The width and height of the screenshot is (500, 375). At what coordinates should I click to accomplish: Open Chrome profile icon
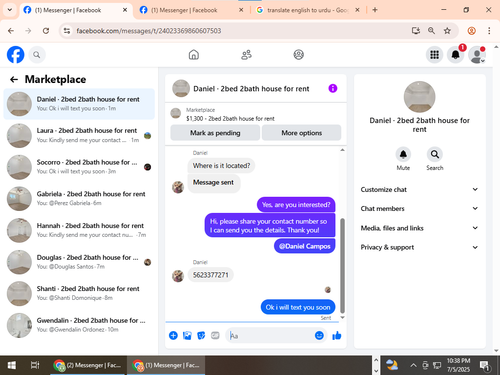pos(471,31)
